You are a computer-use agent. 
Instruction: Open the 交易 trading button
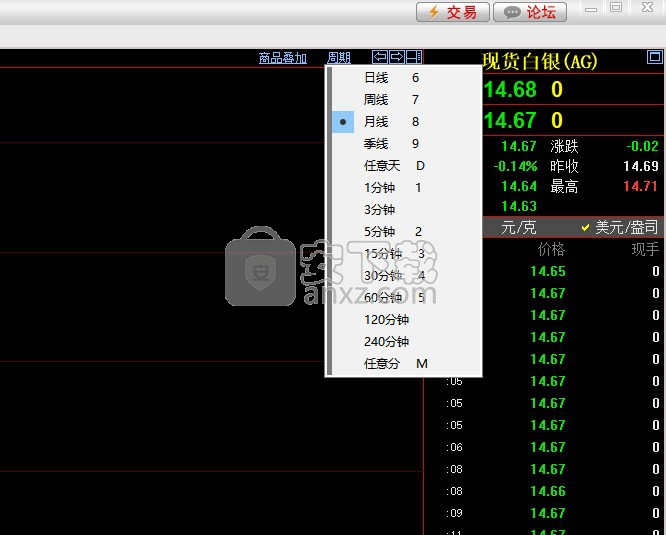pos(452,12)
